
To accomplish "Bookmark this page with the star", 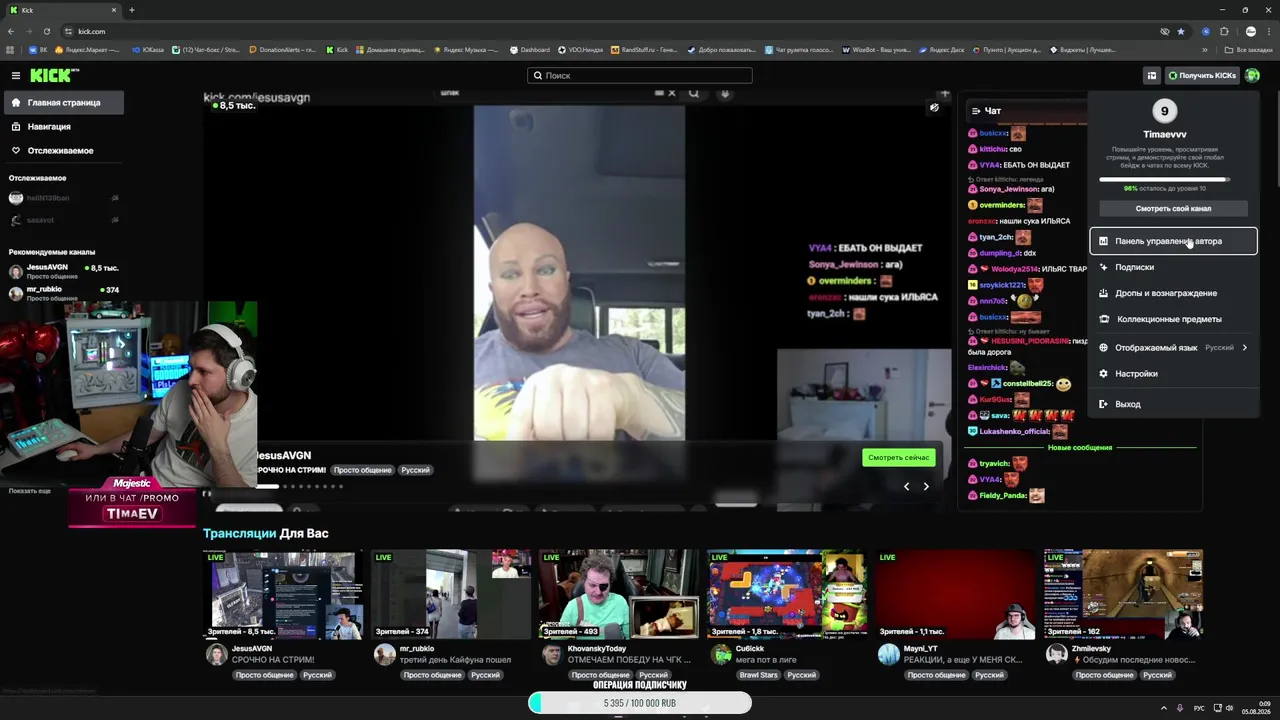I will click(1180, 31).
